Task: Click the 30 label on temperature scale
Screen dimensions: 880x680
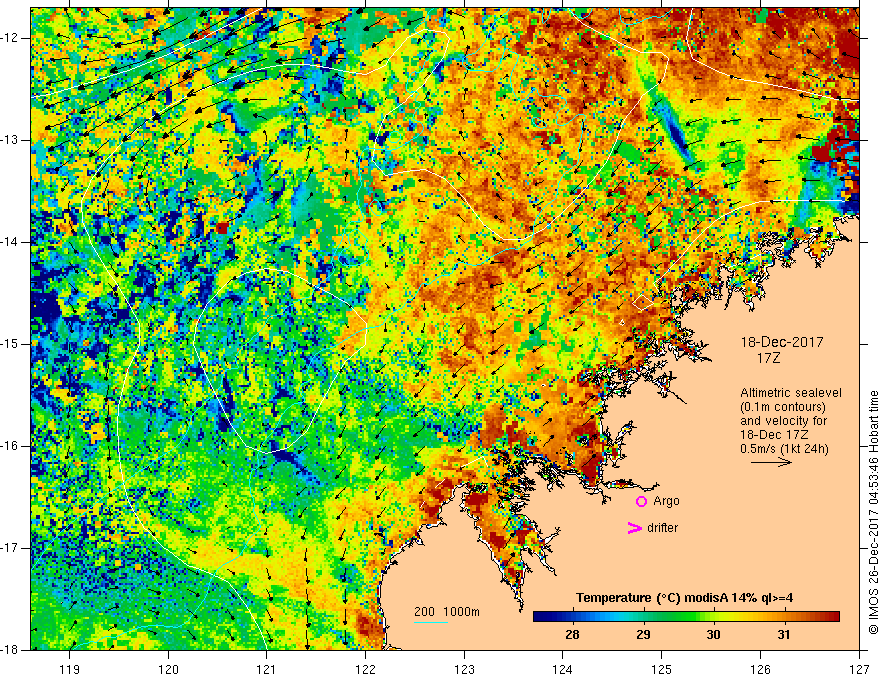Action: tap(713, 635)
